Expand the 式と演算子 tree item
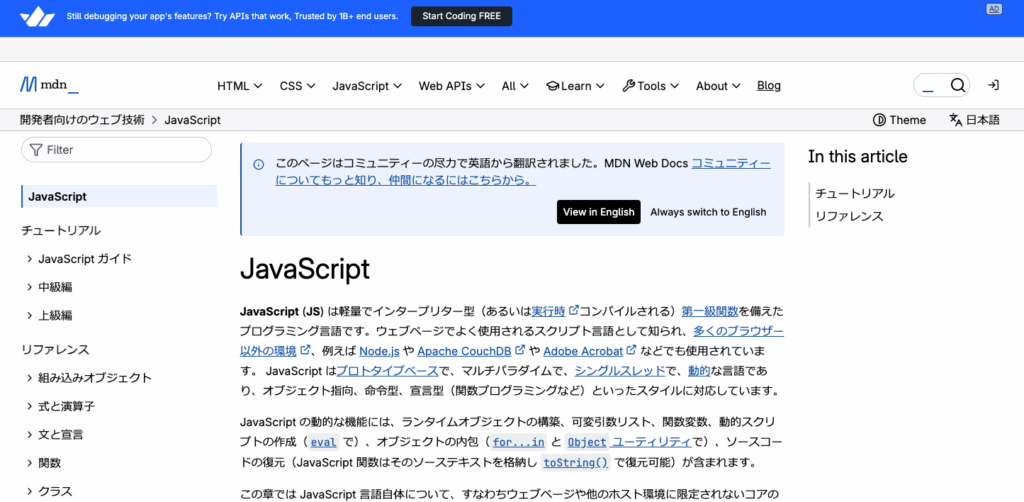 30,406
